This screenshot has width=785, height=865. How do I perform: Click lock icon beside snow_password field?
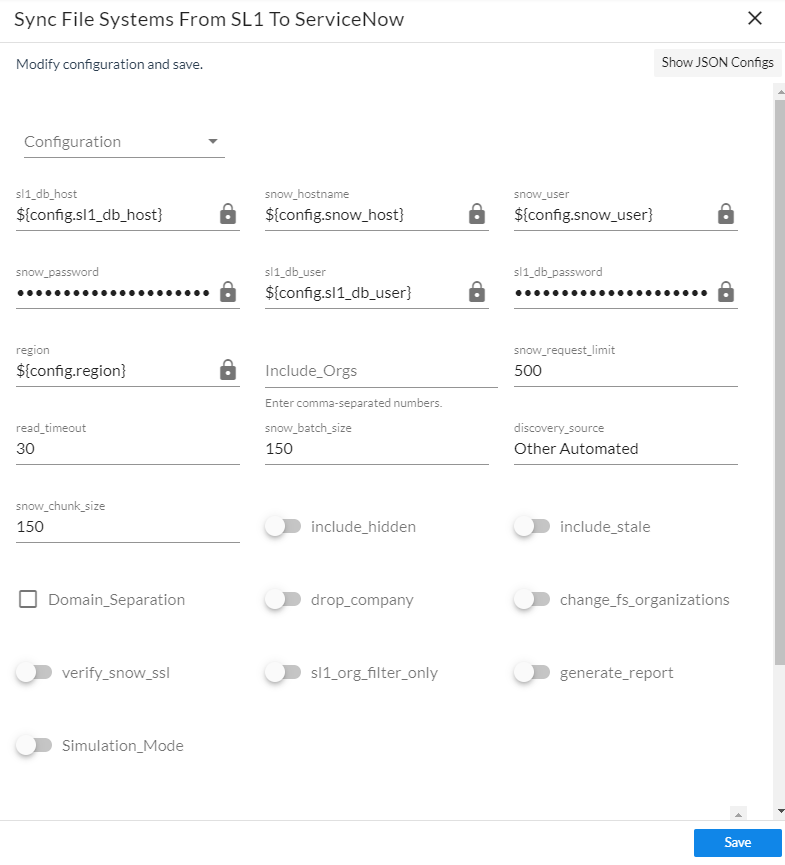[x=228, y=292]
